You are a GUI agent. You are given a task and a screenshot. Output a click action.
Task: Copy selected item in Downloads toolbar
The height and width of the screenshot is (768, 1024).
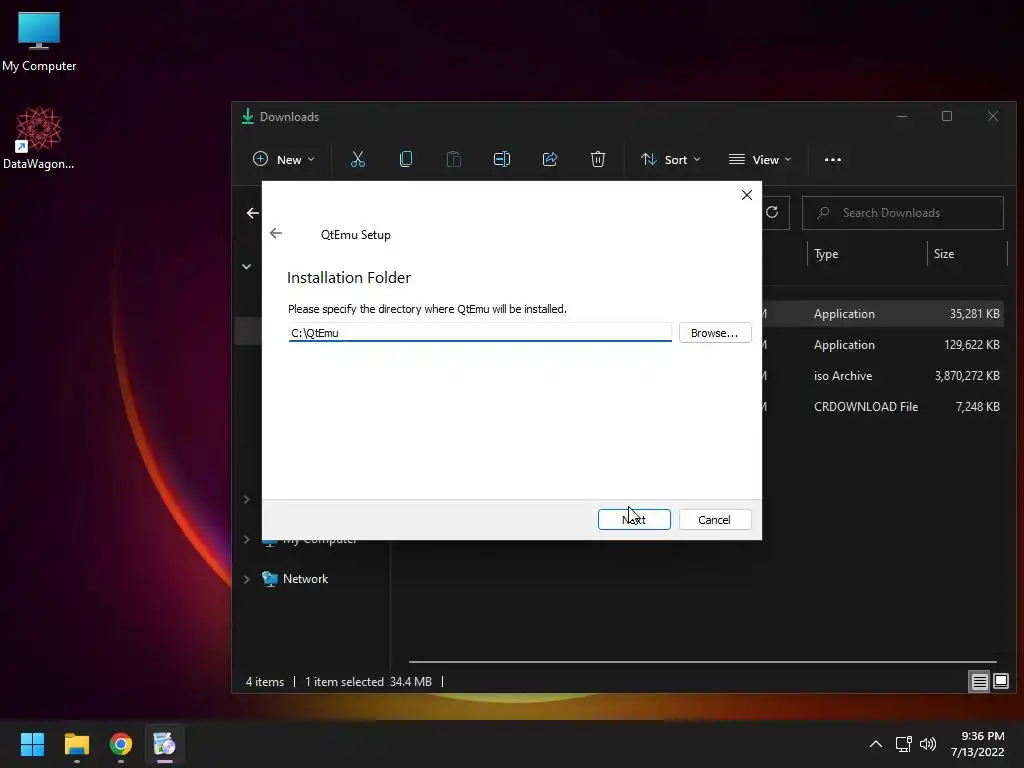[x=406, y=159]
